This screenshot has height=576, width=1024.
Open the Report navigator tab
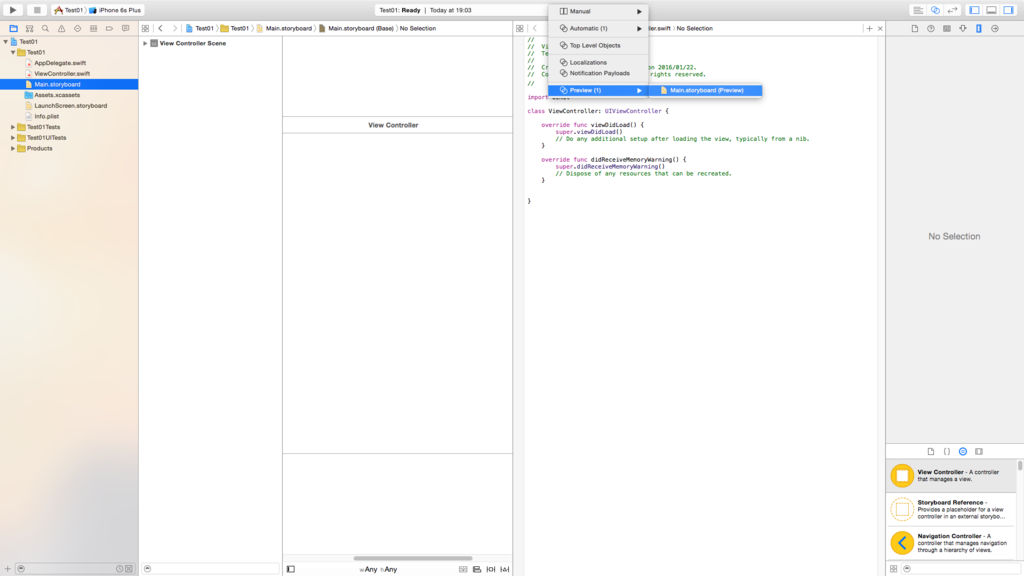(125, 29)
